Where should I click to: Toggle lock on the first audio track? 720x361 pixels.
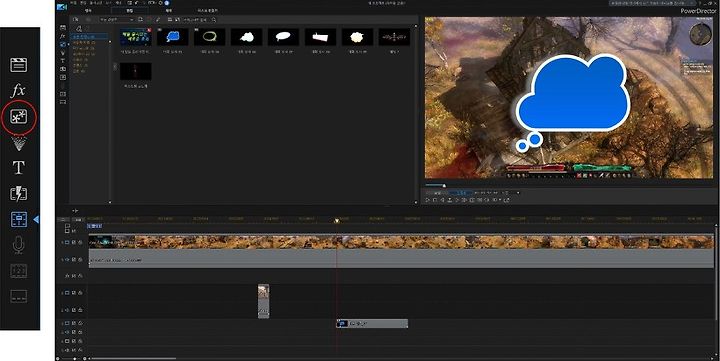pos(80,259)
